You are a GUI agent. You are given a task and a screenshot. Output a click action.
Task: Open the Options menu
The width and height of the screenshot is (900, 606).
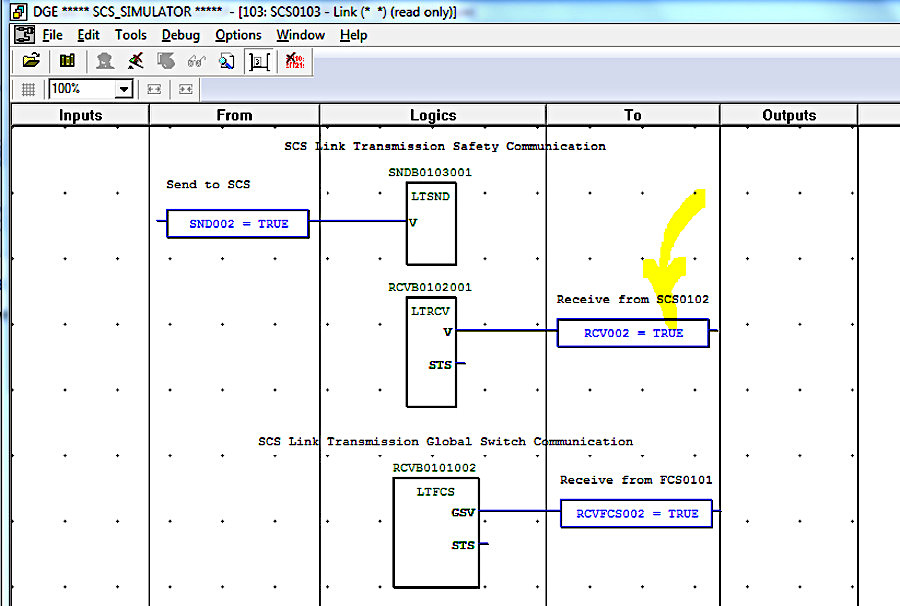coord(238,35)
